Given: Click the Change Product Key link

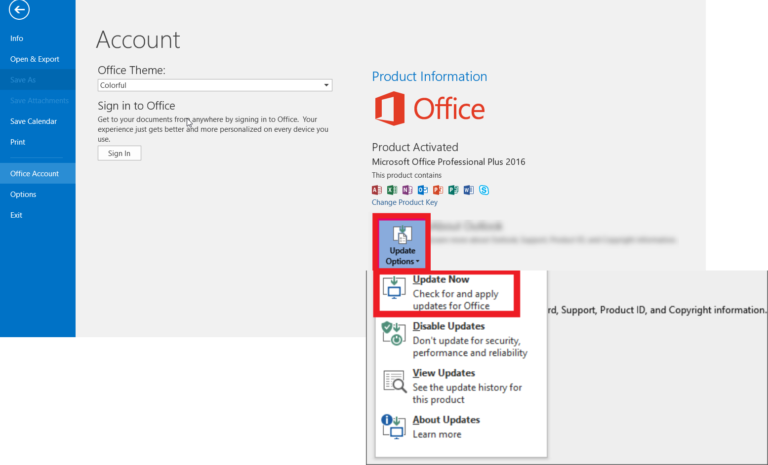Looking at the screenshot, I should 404,202.
